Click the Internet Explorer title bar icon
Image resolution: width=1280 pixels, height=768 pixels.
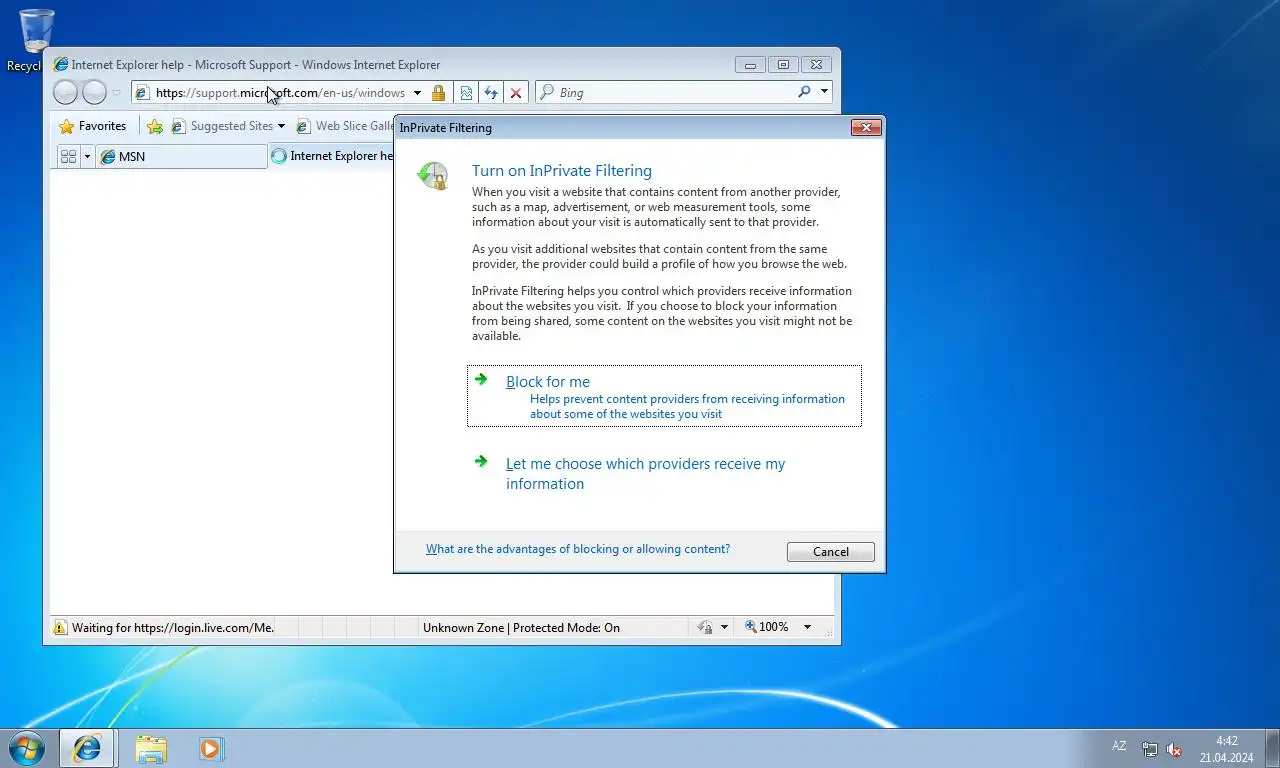click(60, 65)
